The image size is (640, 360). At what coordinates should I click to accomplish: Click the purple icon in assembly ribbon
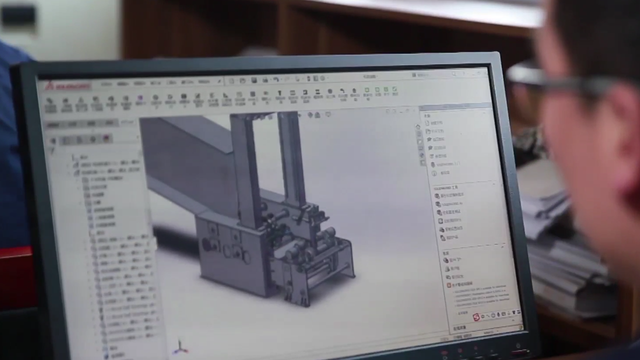point(140,98)
